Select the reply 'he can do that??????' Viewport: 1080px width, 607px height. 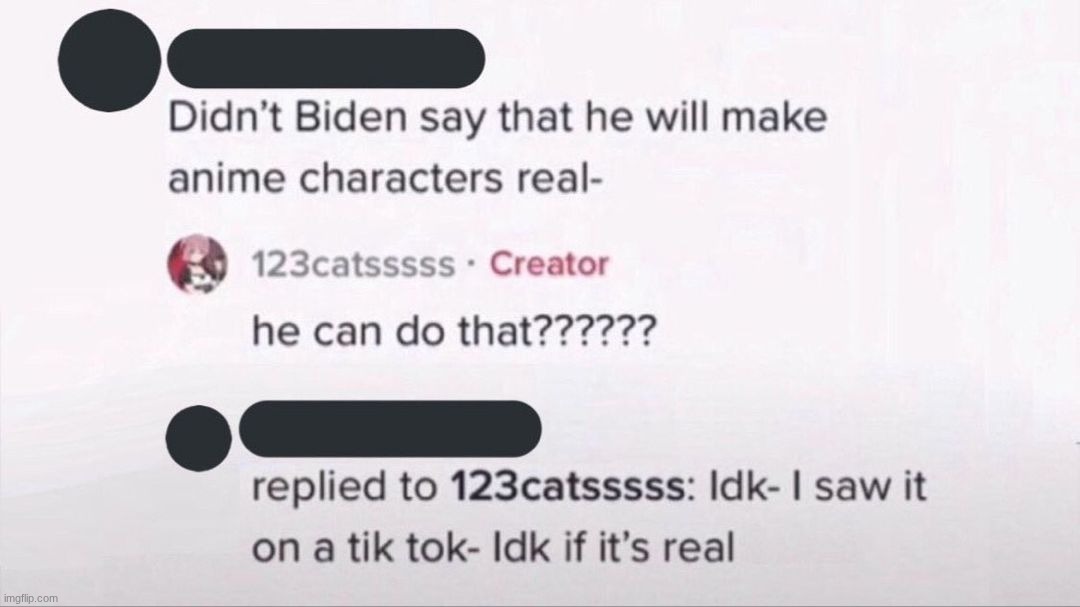454,331
